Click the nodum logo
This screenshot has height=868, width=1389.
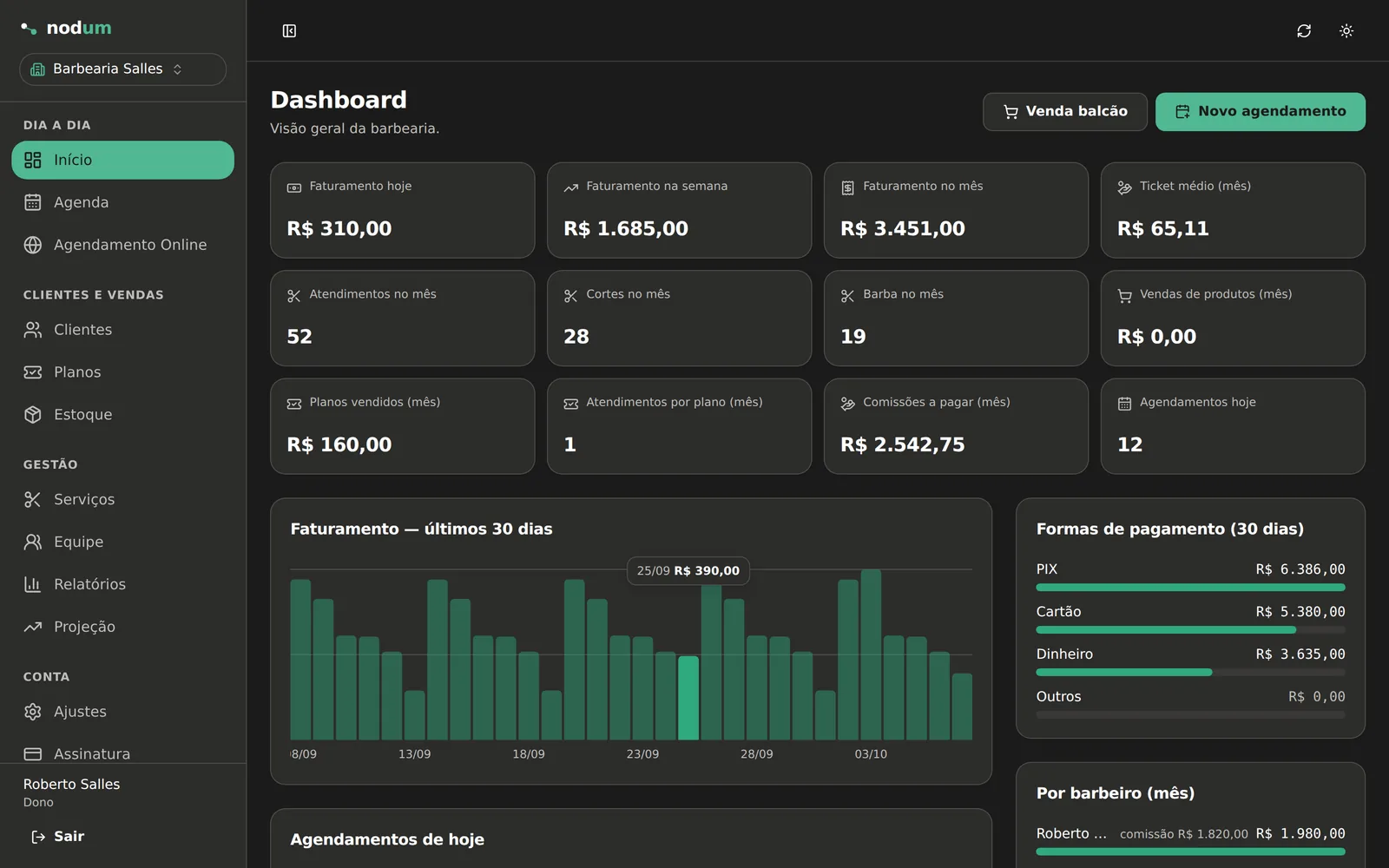[x=66, y=28]
